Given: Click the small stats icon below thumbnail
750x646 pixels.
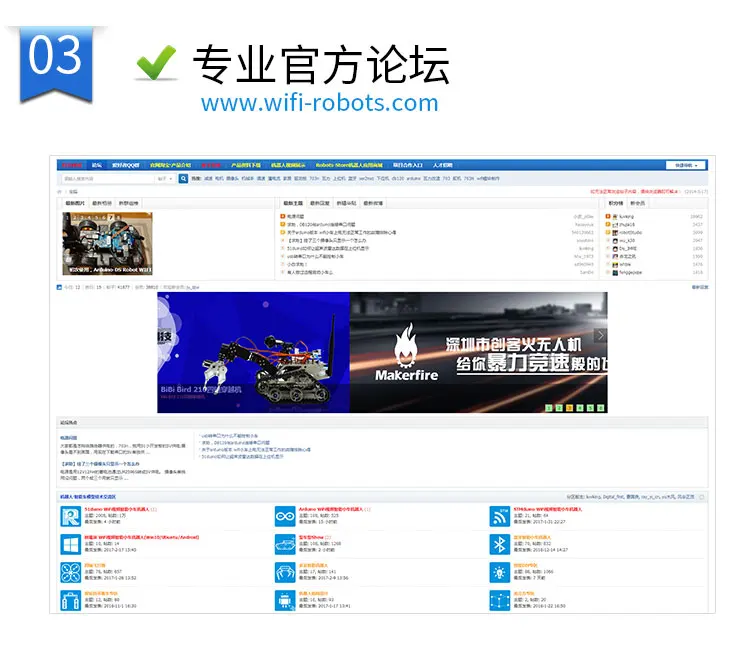Looking at the screenshot, I should [59, 287].
